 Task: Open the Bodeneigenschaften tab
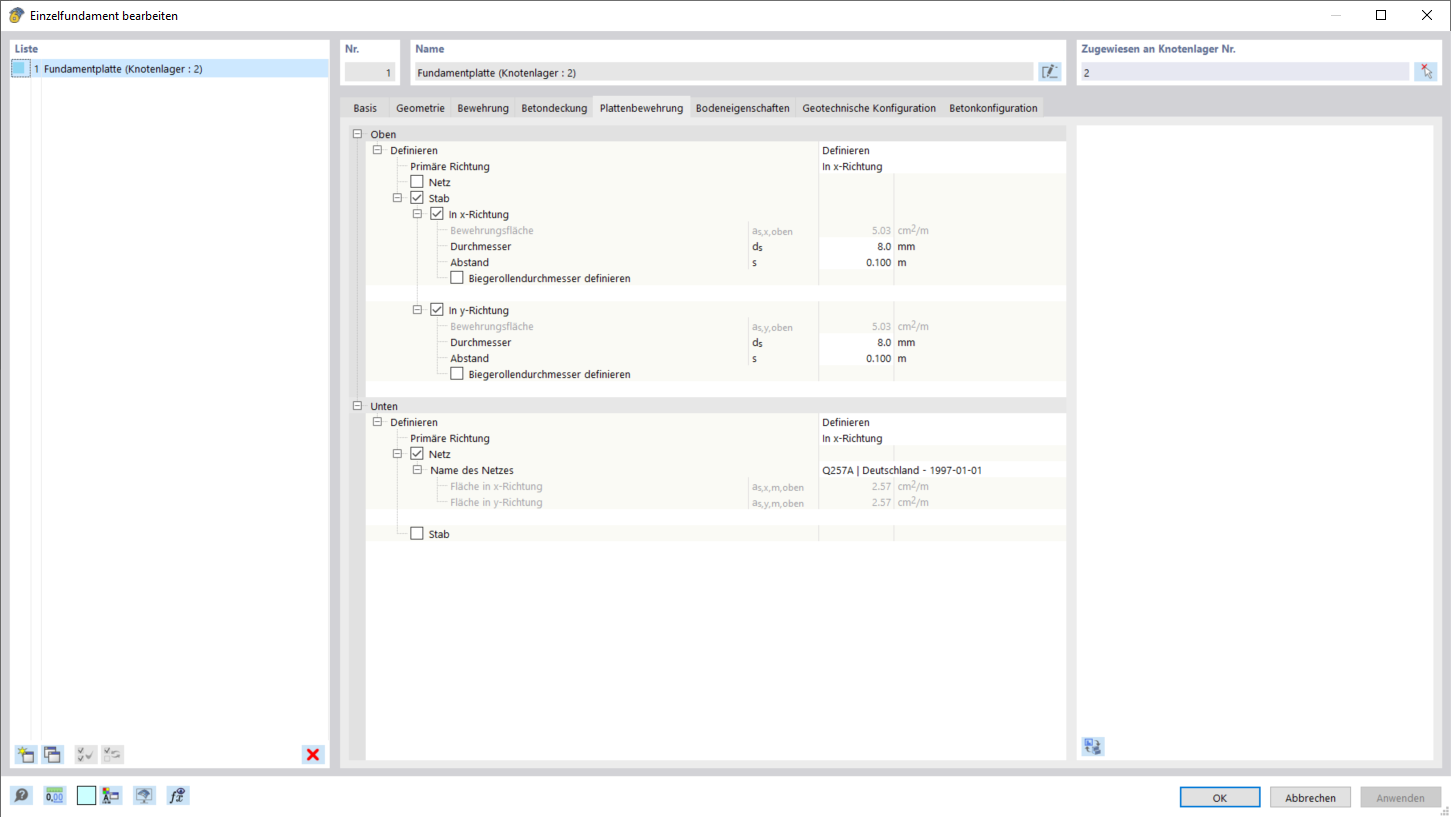click(743, 108)
